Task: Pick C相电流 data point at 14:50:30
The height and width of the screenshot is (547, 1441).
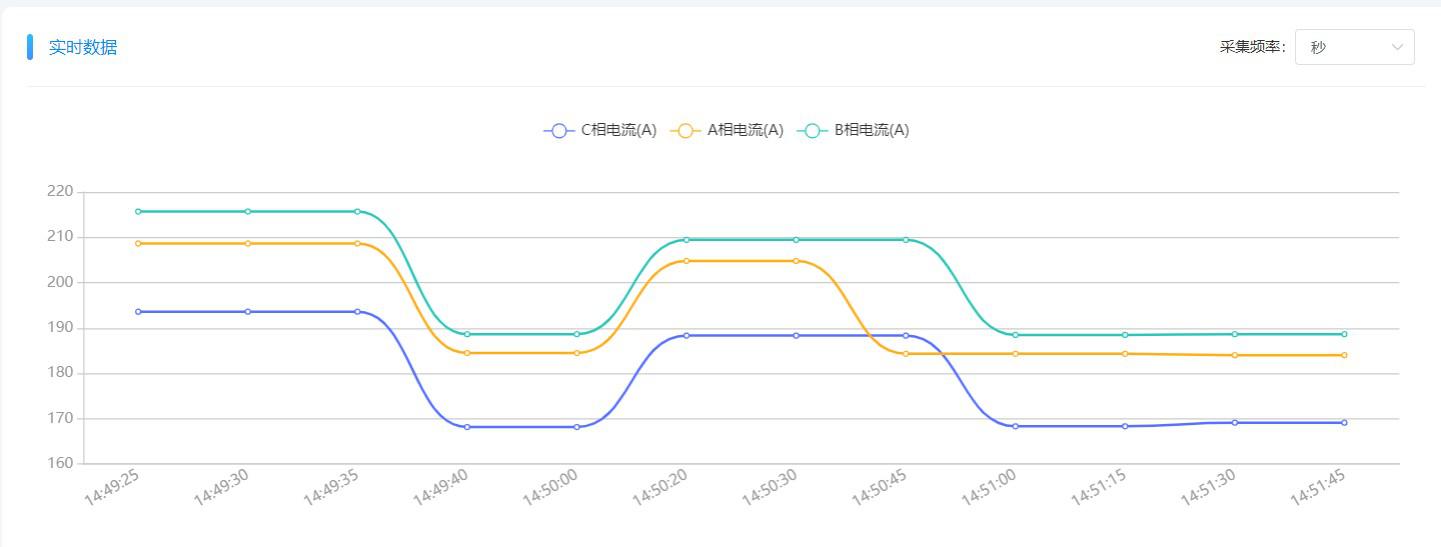Action: pos(796,335)
